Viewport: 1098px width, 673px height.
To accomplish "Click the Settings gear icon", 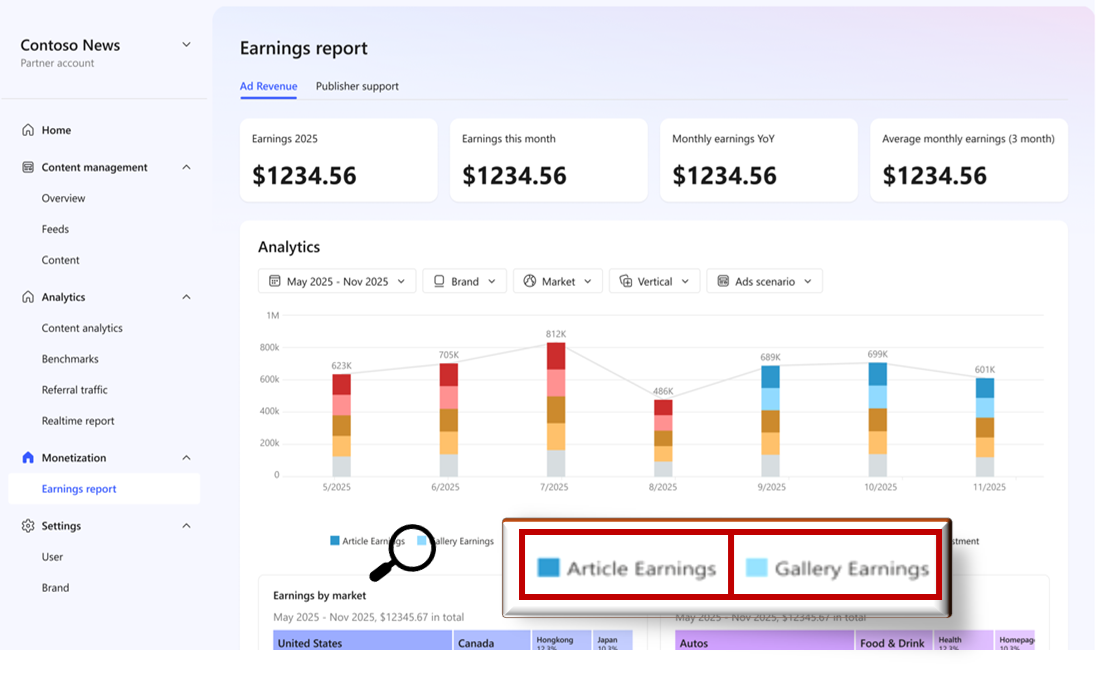I will coord(28,526).
